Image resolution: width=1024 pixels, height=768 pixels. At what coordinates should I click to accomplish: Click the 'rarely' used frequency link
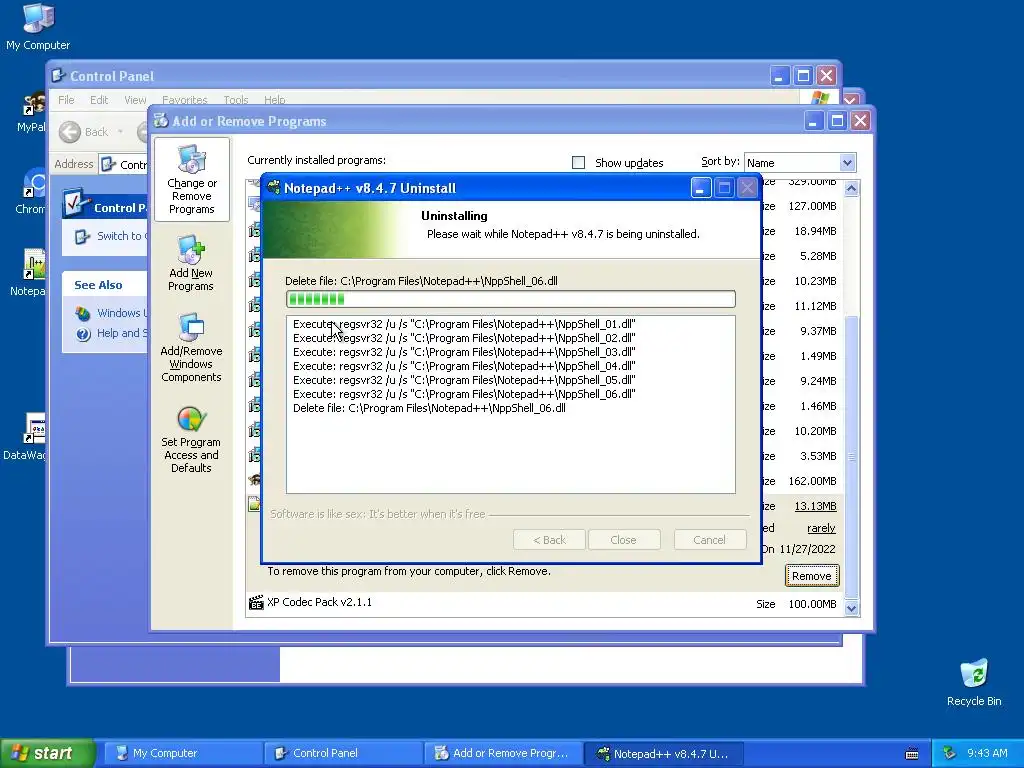[821, 528]
